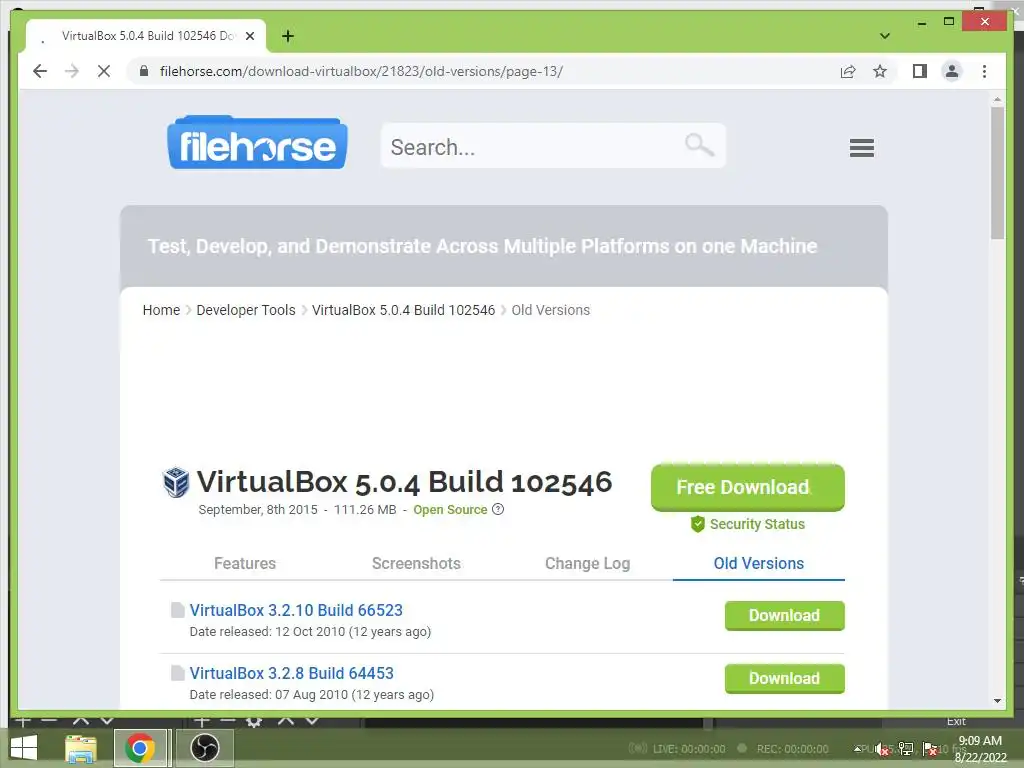Viewport: 1024px width, 768px height.
Task: Click the license help question icon
Action: tap(498, 509)
